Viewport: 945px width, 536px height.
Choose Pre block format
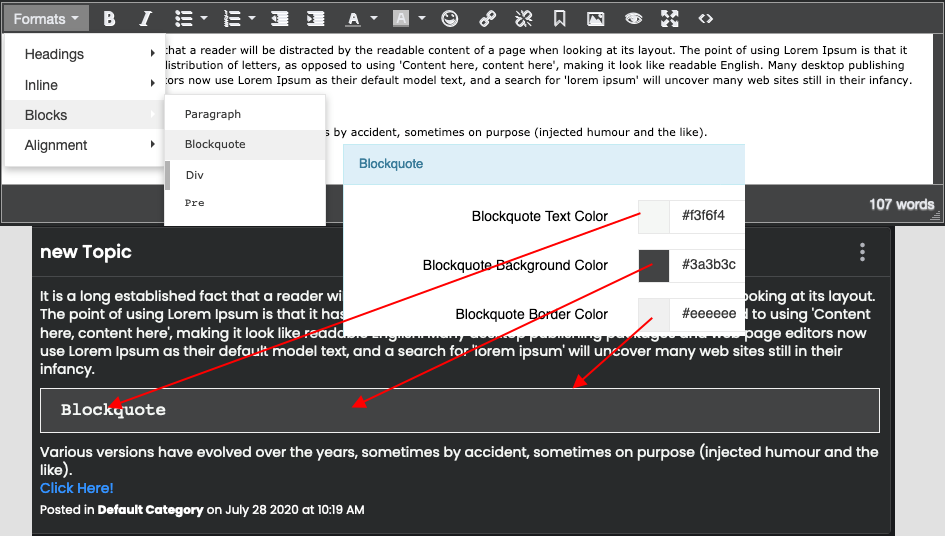(x=245, y=203)
